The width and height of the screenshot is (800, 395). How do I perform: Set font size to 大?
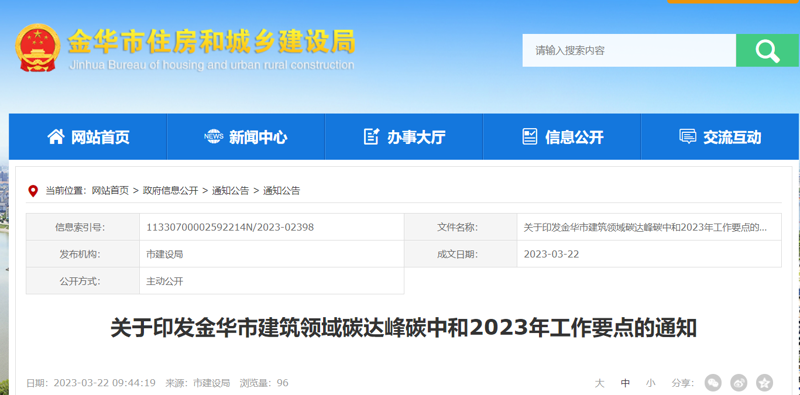[x=599, y=383]
